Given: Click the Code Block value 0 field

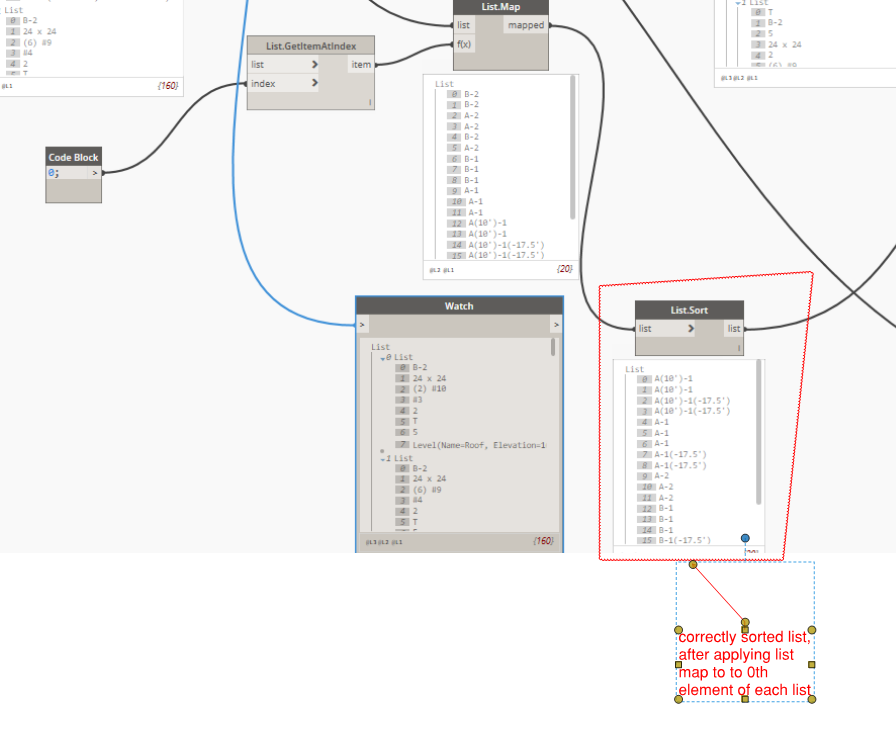Looking at the screenshot, I should point(67,173).
